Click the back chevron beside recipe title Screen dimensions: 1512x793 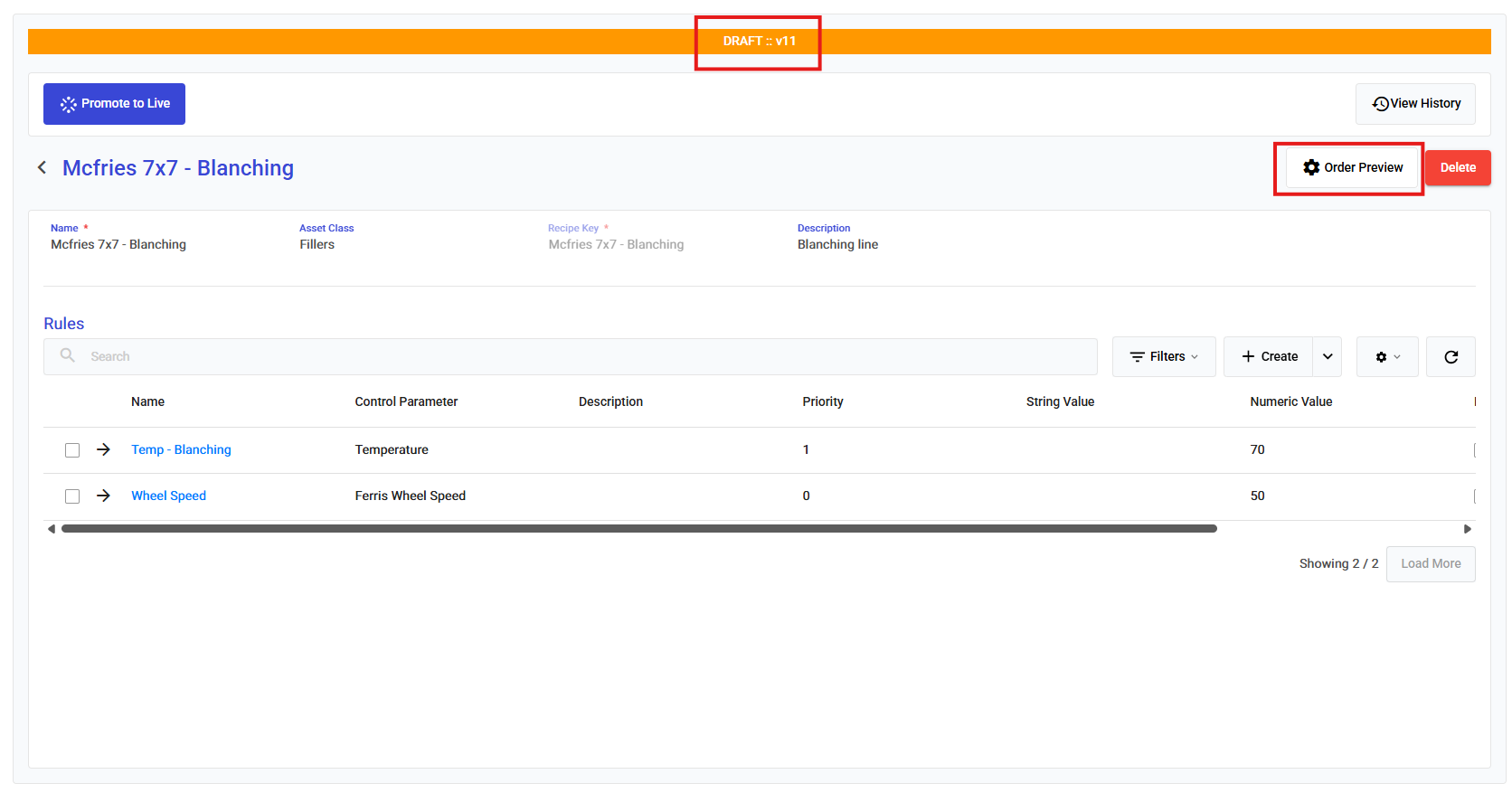42,167
